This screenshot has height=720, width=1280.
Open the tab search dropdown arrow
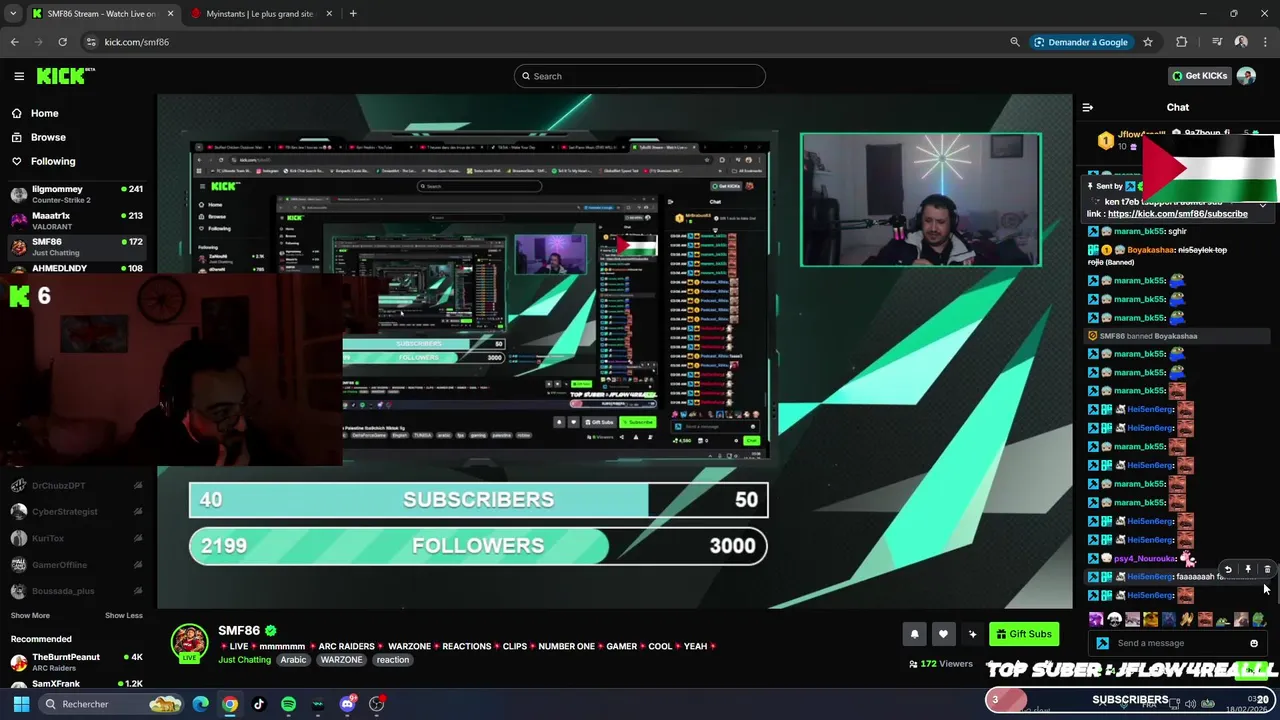[13, 14]
